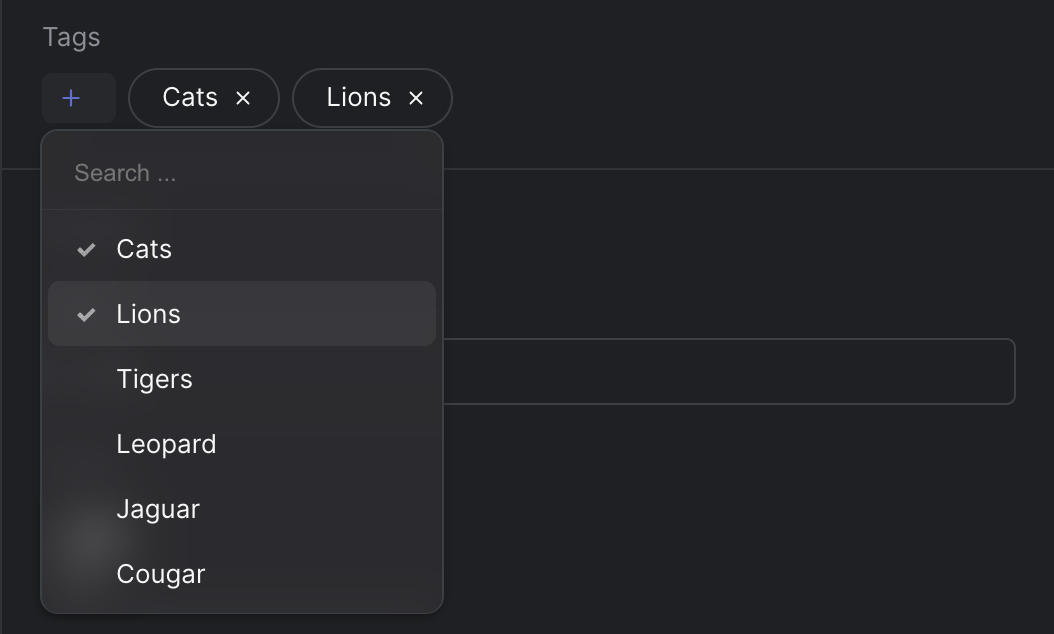Remove the Cats tag with its X
Screen dimensions: 1054x634
pos(243,99)
